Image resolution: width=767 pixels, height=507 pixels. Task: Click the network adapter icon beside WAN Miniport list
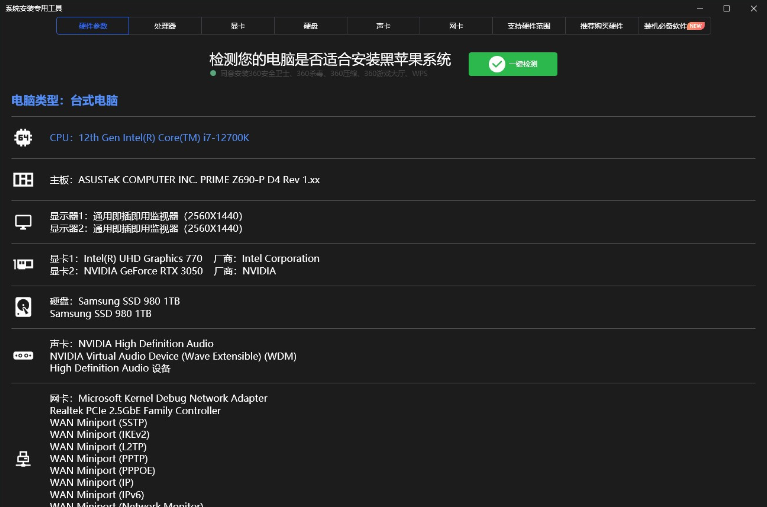[23, 459]
